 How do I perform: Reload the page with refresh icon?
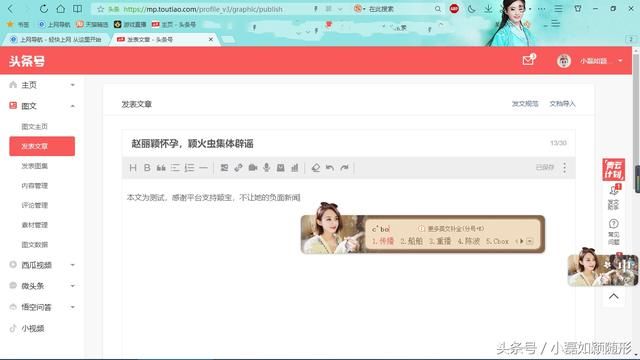[44, 9]
